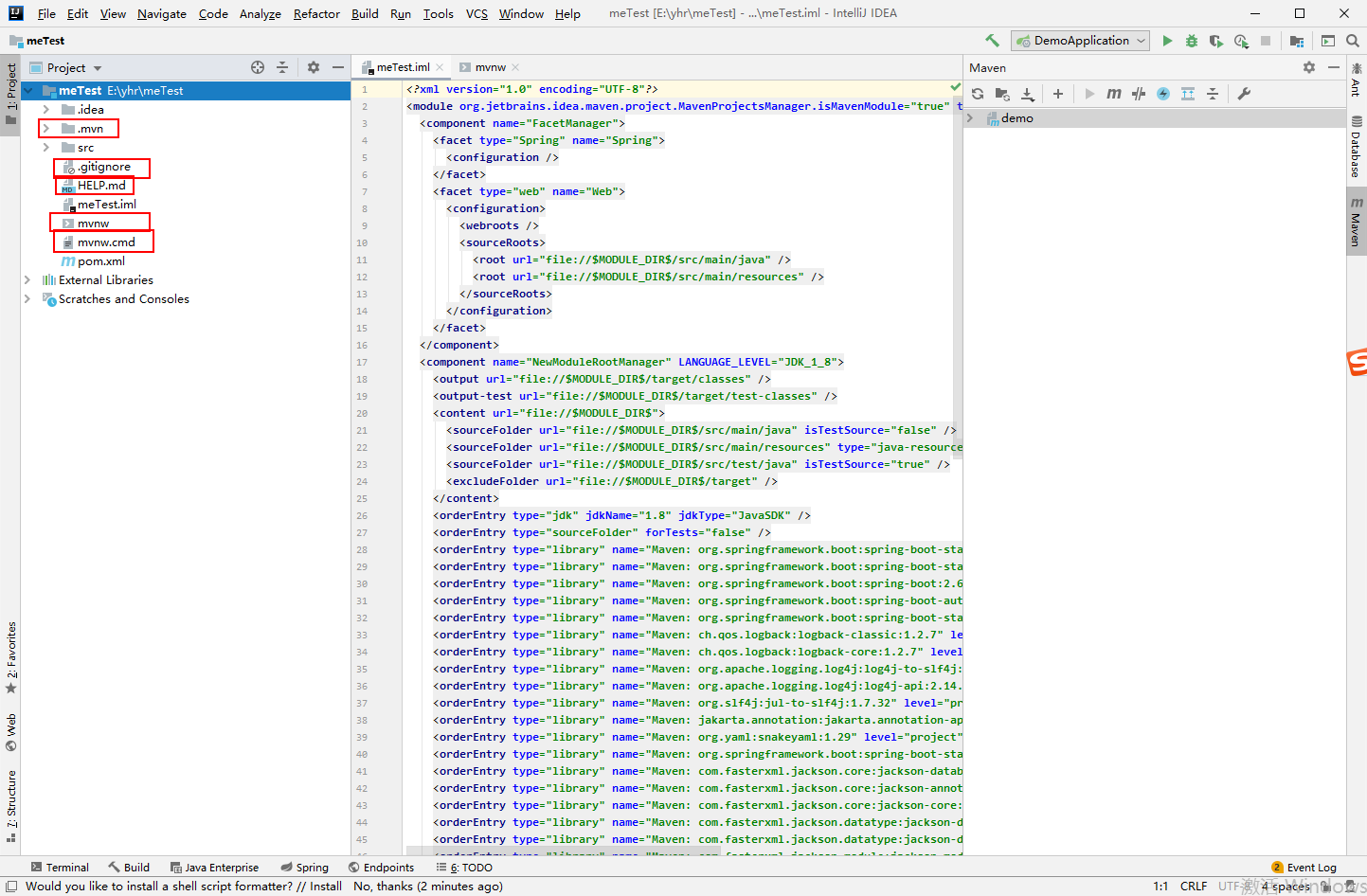Toggle Skip Tests mode in Maven

click(x=1163, y=94)
